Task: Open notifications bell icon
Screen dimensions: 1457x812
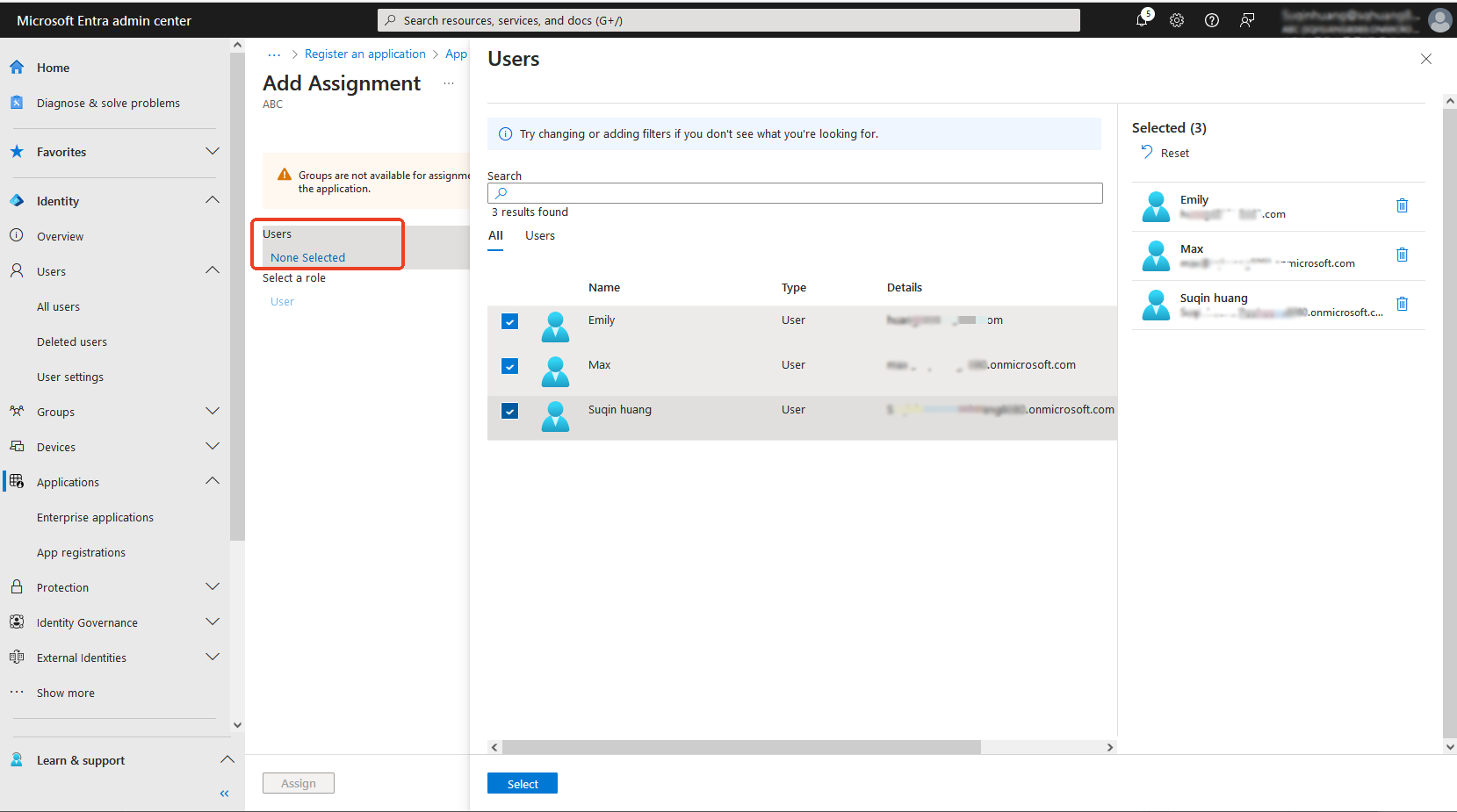Action: click(x=1142, y=19)
